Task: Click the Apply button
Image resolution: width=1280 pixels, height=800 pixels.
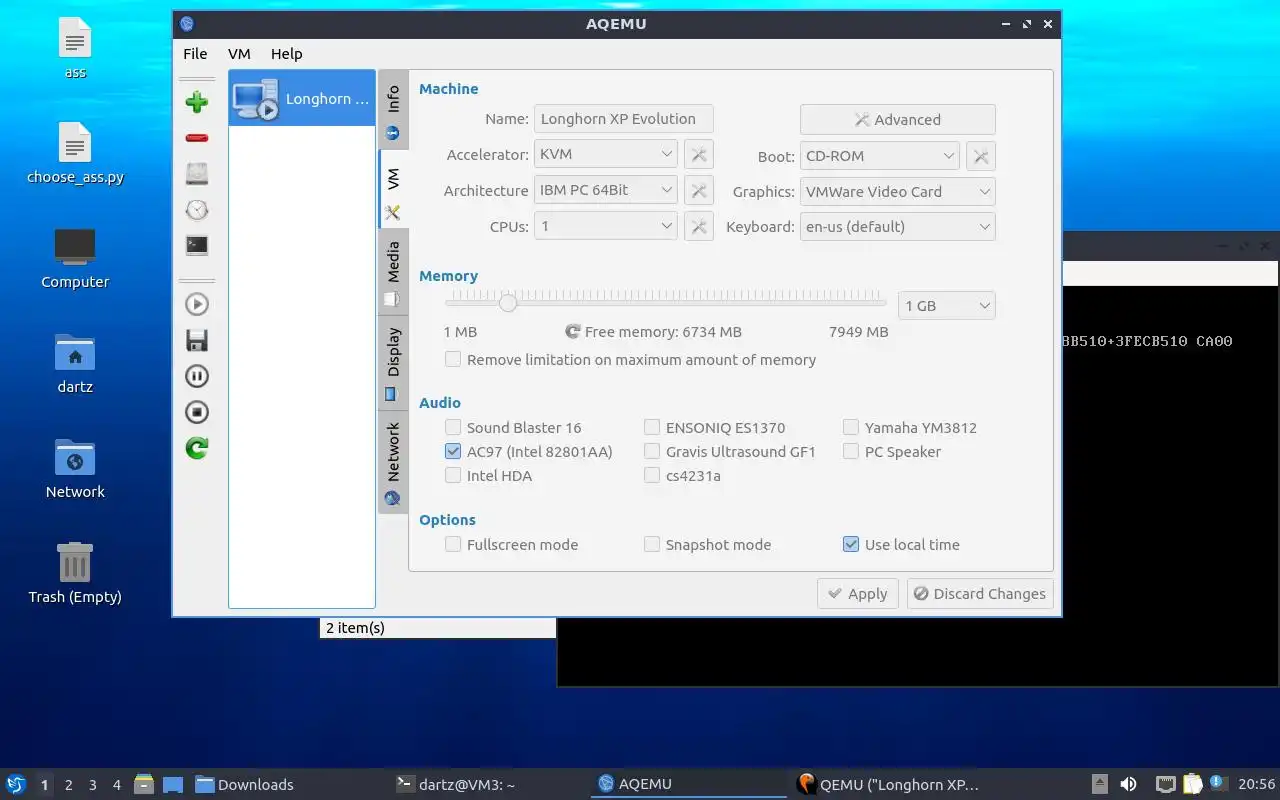Action: (858, 593)
